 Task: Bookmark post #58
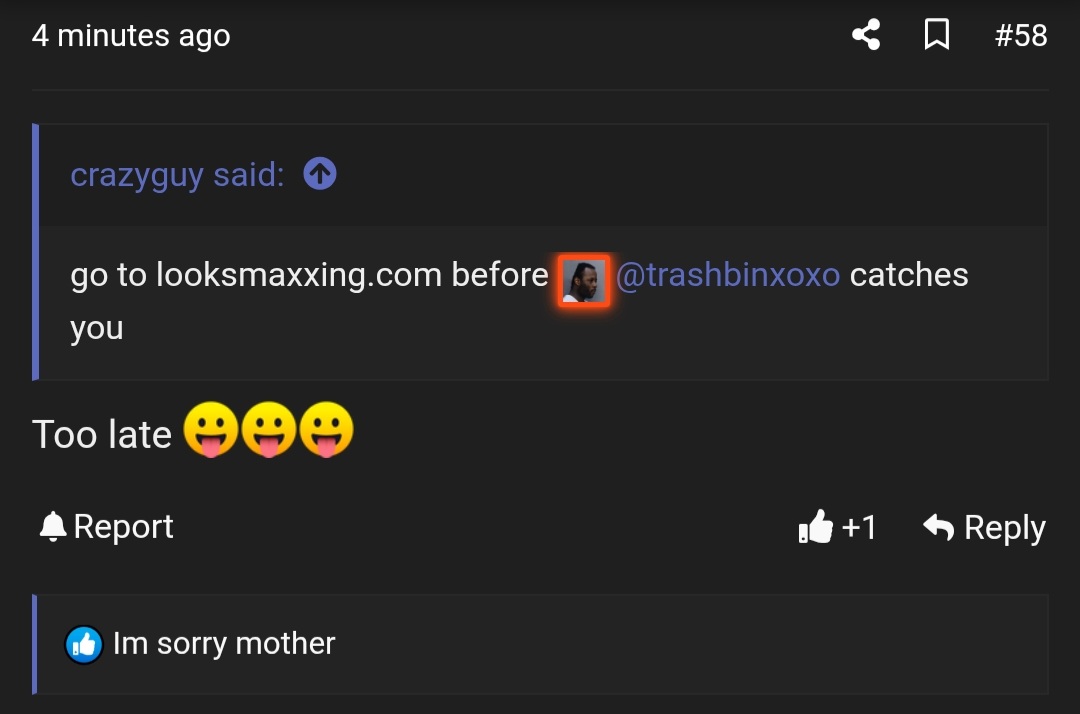(x=936, y=36)
